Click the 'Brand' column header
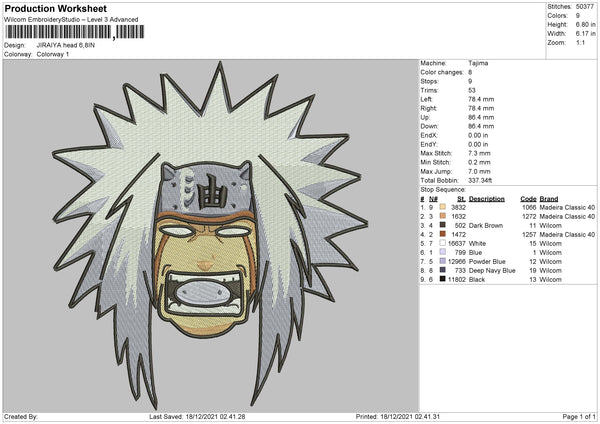This screenshot has width=600, height=424. [549, 199]
